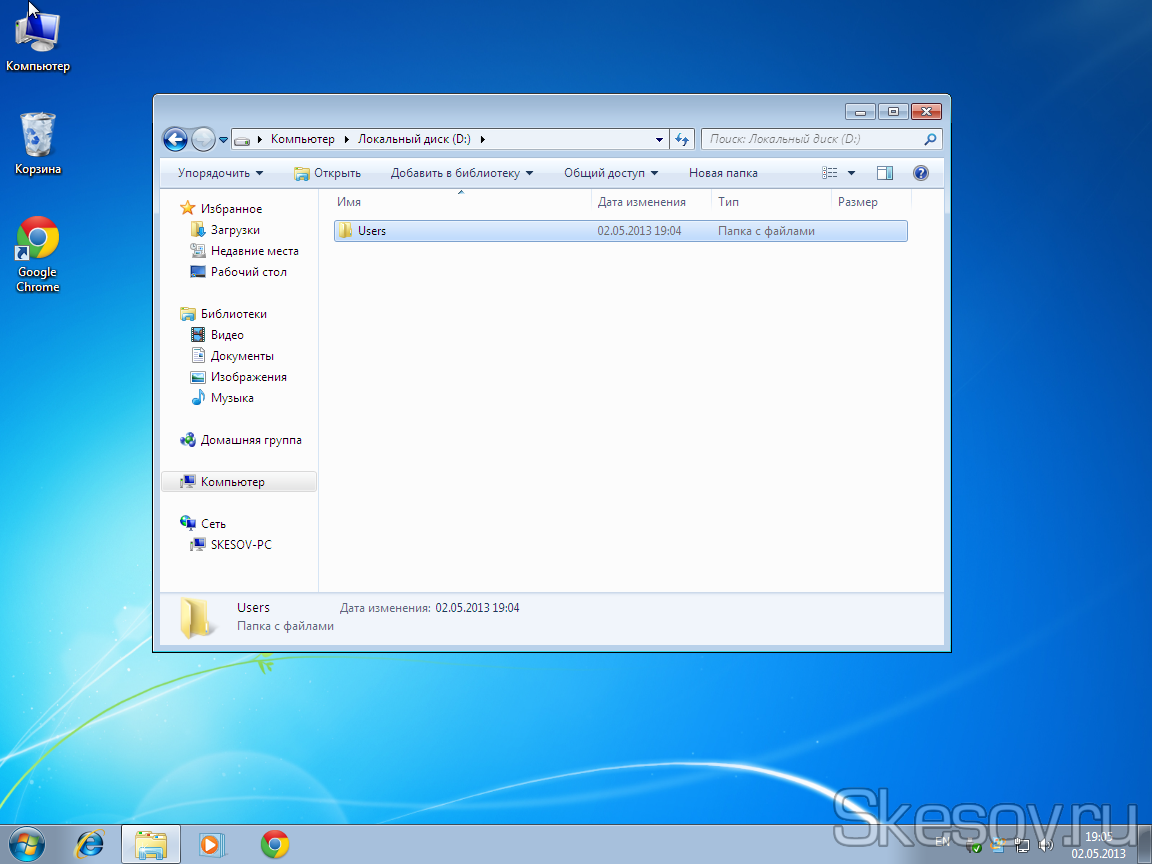Click the Открыть toolbar button
The image size is (1152, 864).
point(327,173)
